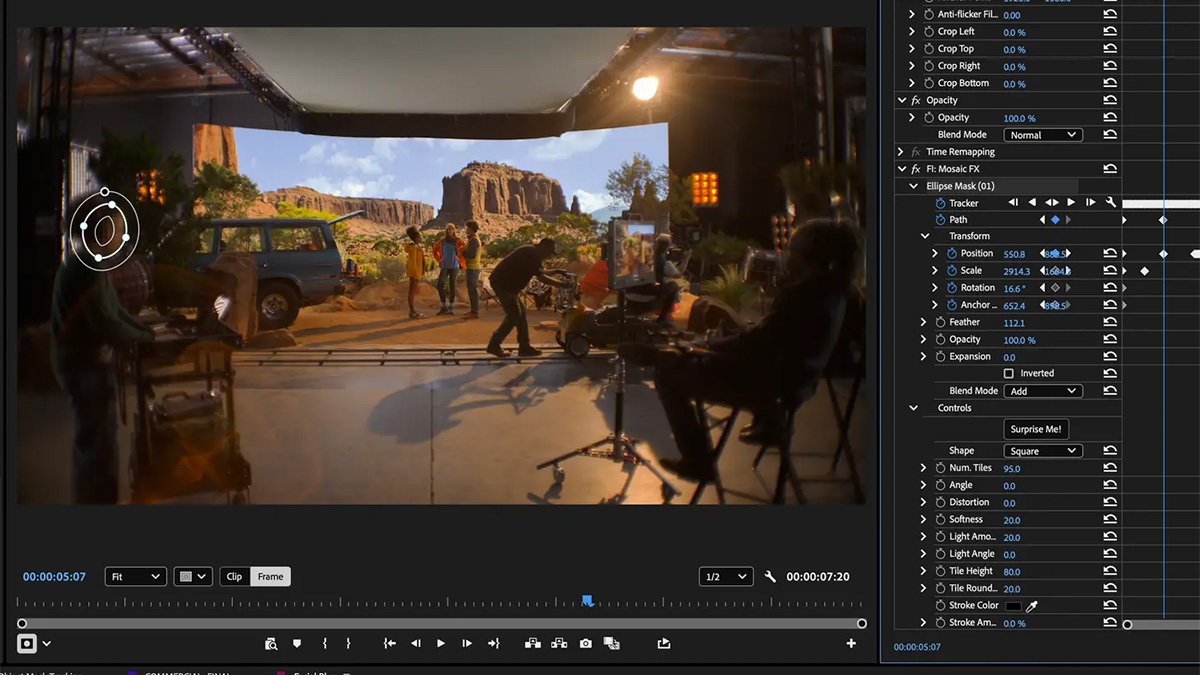Open program monitor settings wrench
1200x675 pixels.
(x=770, y=577)
